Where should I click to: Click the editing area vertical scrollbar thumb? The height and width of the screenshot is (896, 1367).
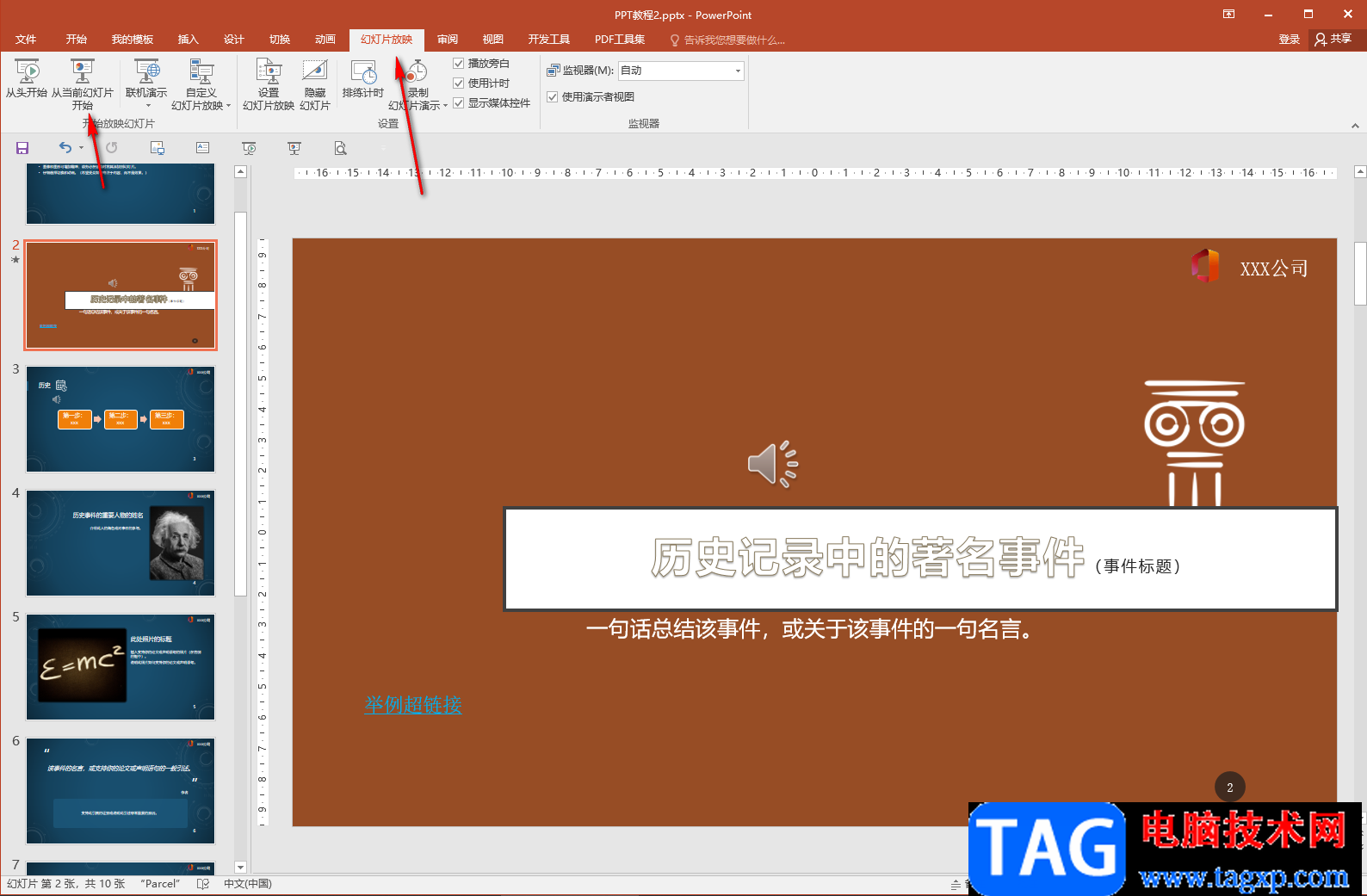[1360, 274]
